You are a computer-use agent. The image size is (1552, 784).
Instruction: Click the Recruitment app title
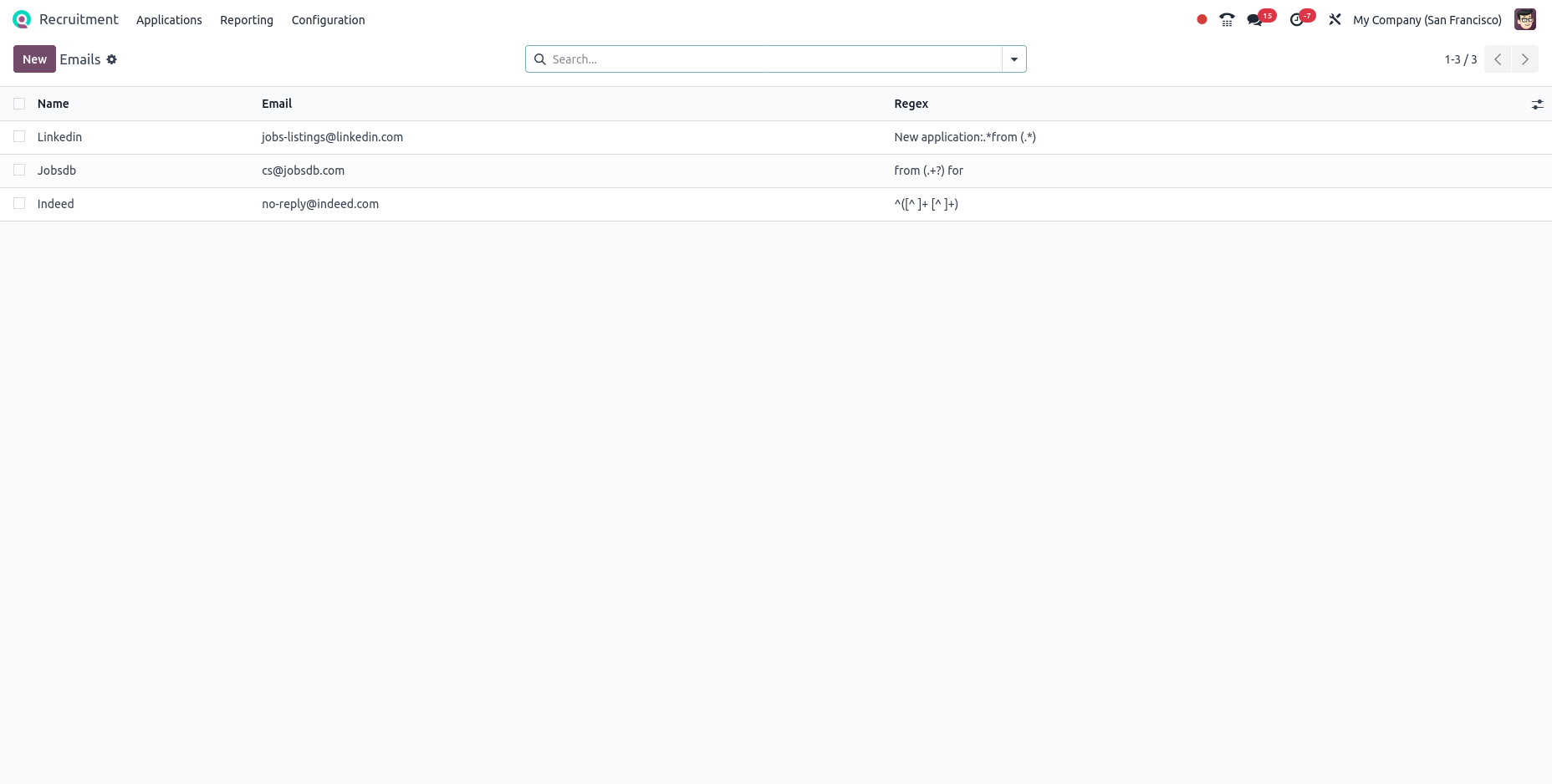click(x=79, y=19)
